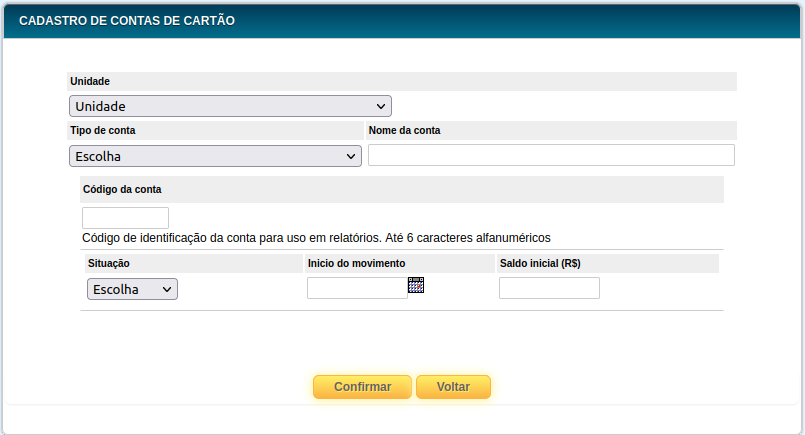The image size is (805, 435).
Task: Click the Cadastro de Contas de Cartão header title
Action: pos(127,20)
